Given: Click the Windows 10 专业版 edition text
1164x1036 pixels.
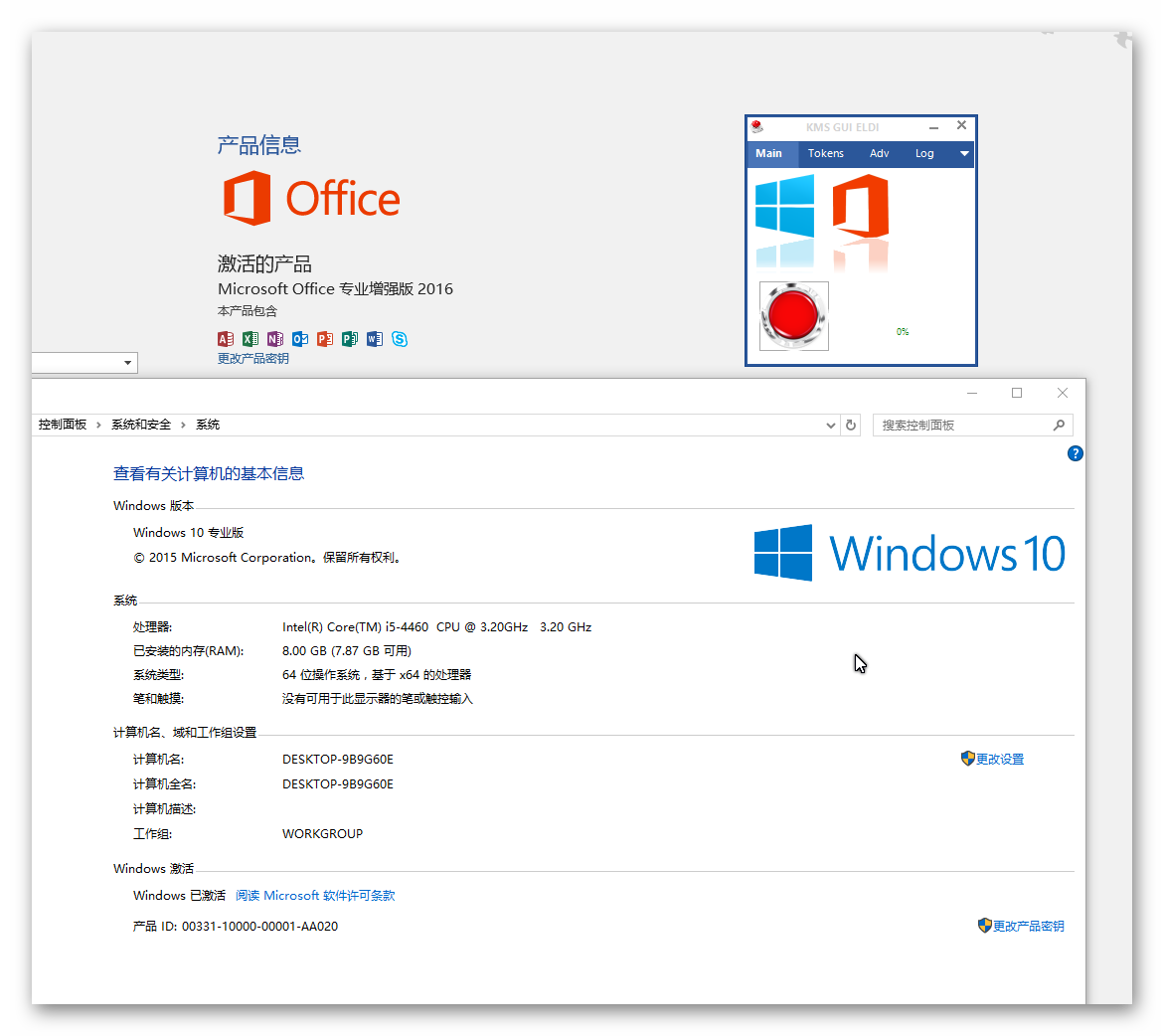Looking at the screenshot, I should 189,533.
